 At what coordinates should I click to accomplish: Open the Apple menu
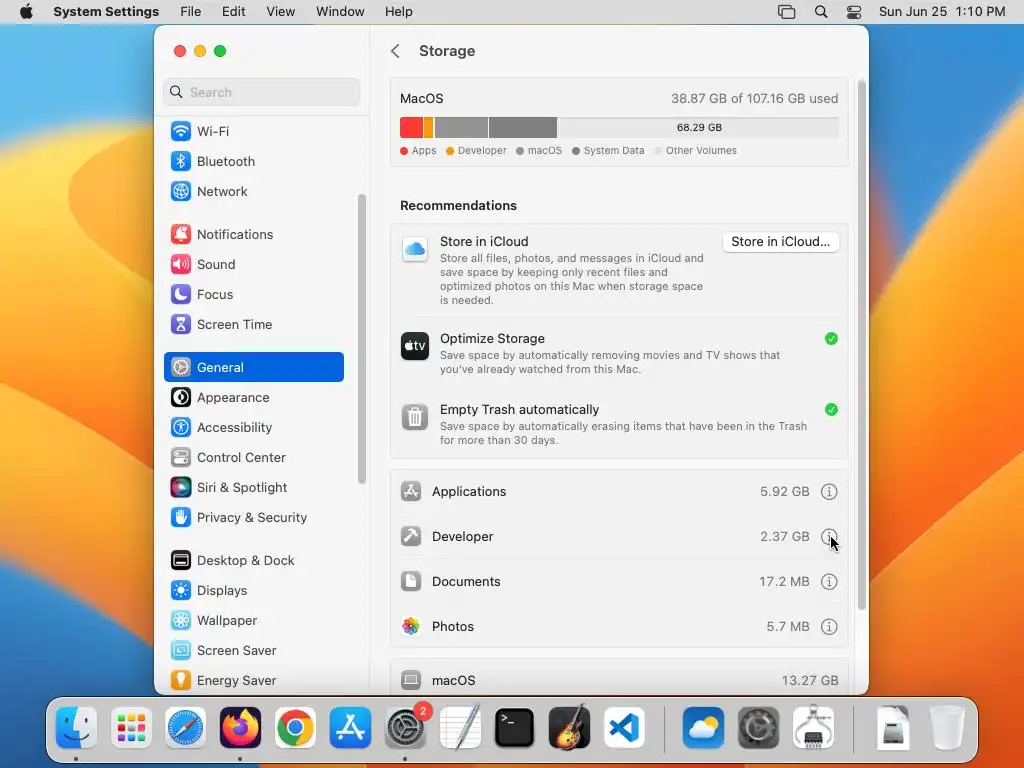click(26, 12)
